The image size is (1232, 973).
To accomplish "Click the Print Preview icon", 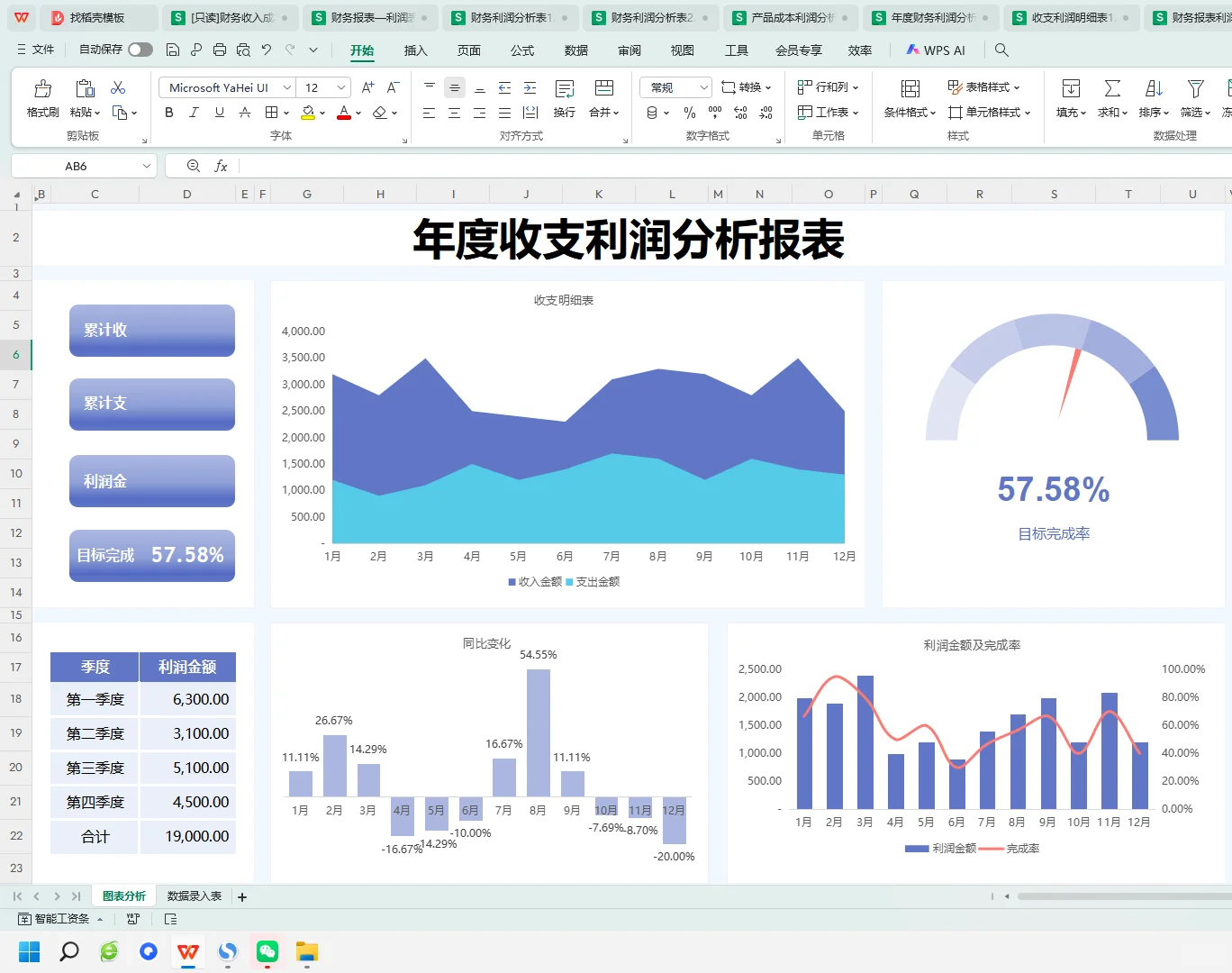I will pyautogui.click(x=243, y=50).
